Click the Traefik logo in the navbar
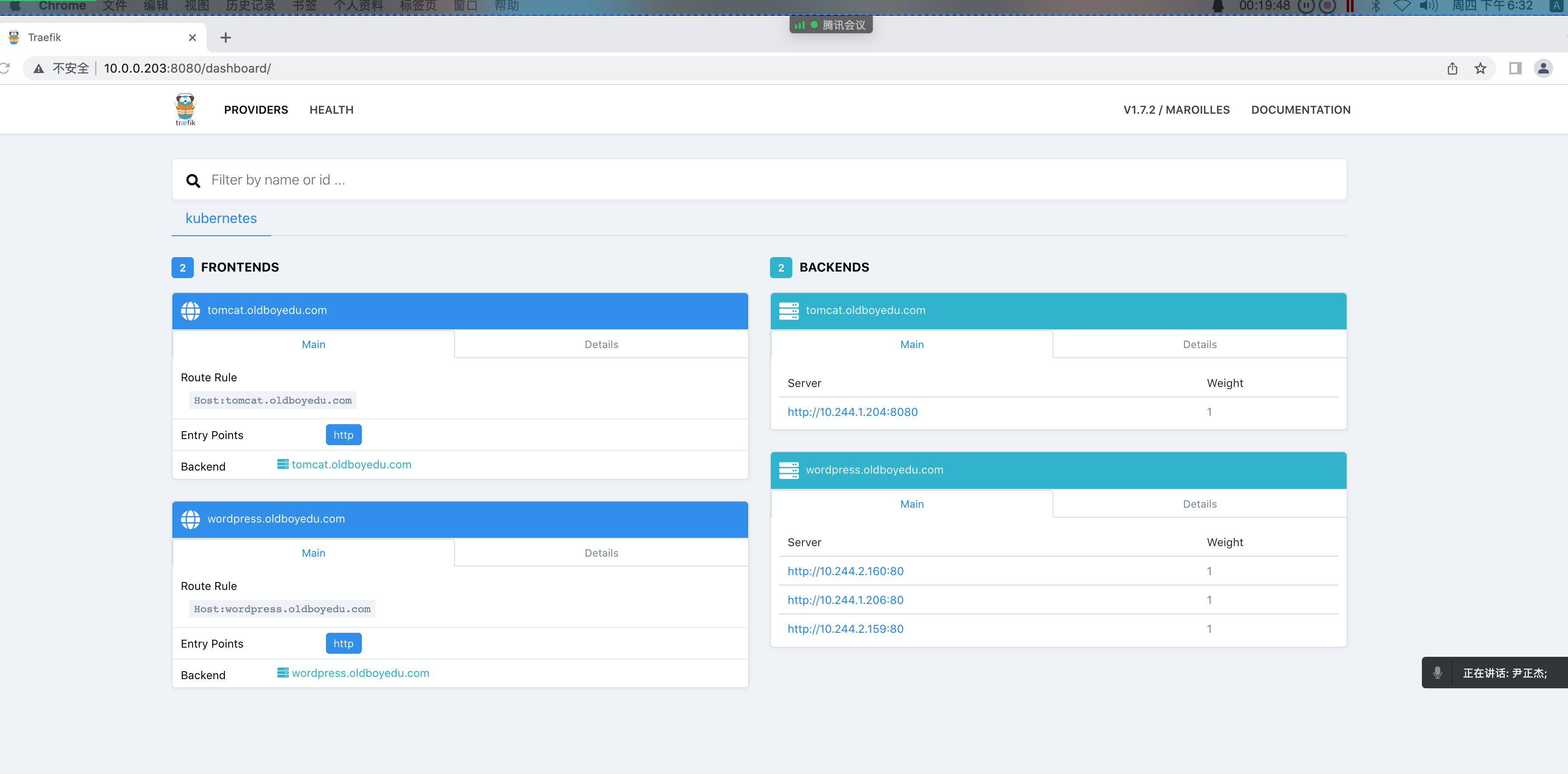Screen dimensions: 1568x774 (x=185, y=109)
